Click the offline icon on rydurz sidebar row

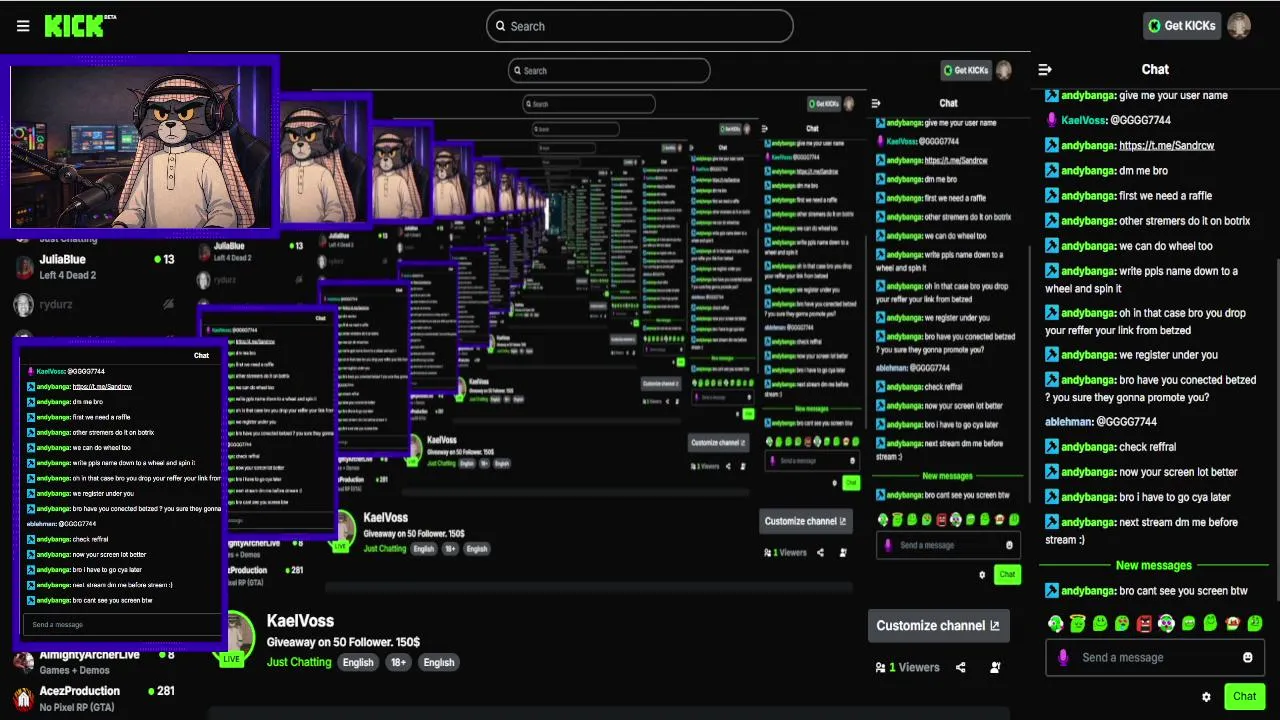tap(168, 304)
